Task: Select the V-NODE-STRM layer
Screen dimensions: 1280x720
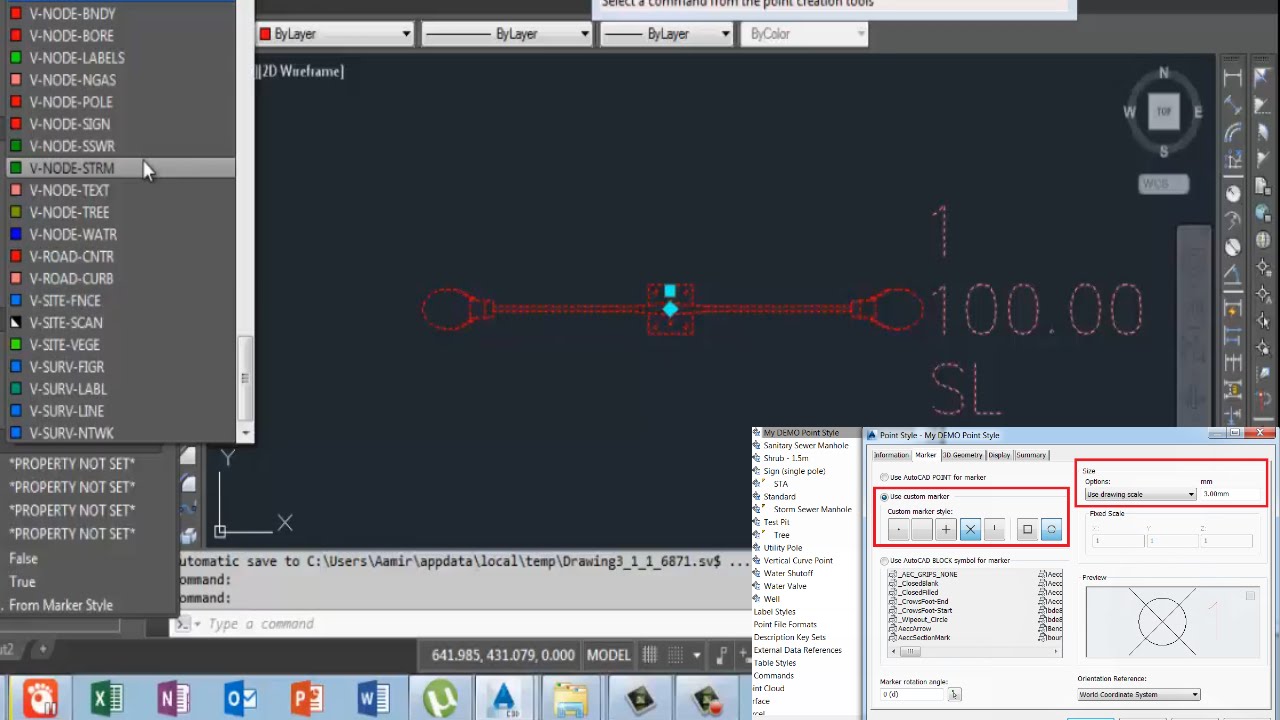Action: (121, 168)
